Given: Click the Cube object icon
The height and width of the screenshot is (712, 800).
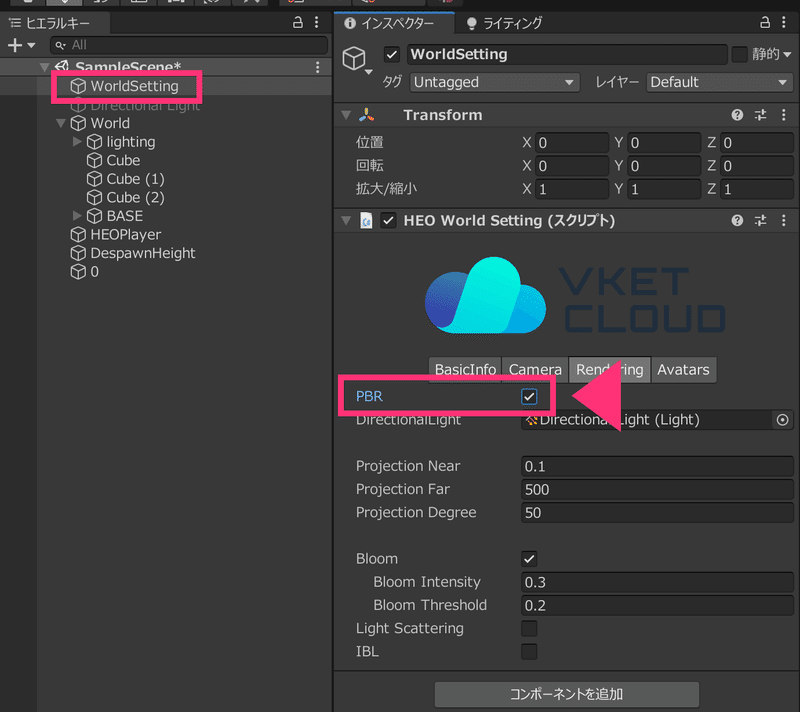Looking at the screenshot, I should [x=94, y=160].
